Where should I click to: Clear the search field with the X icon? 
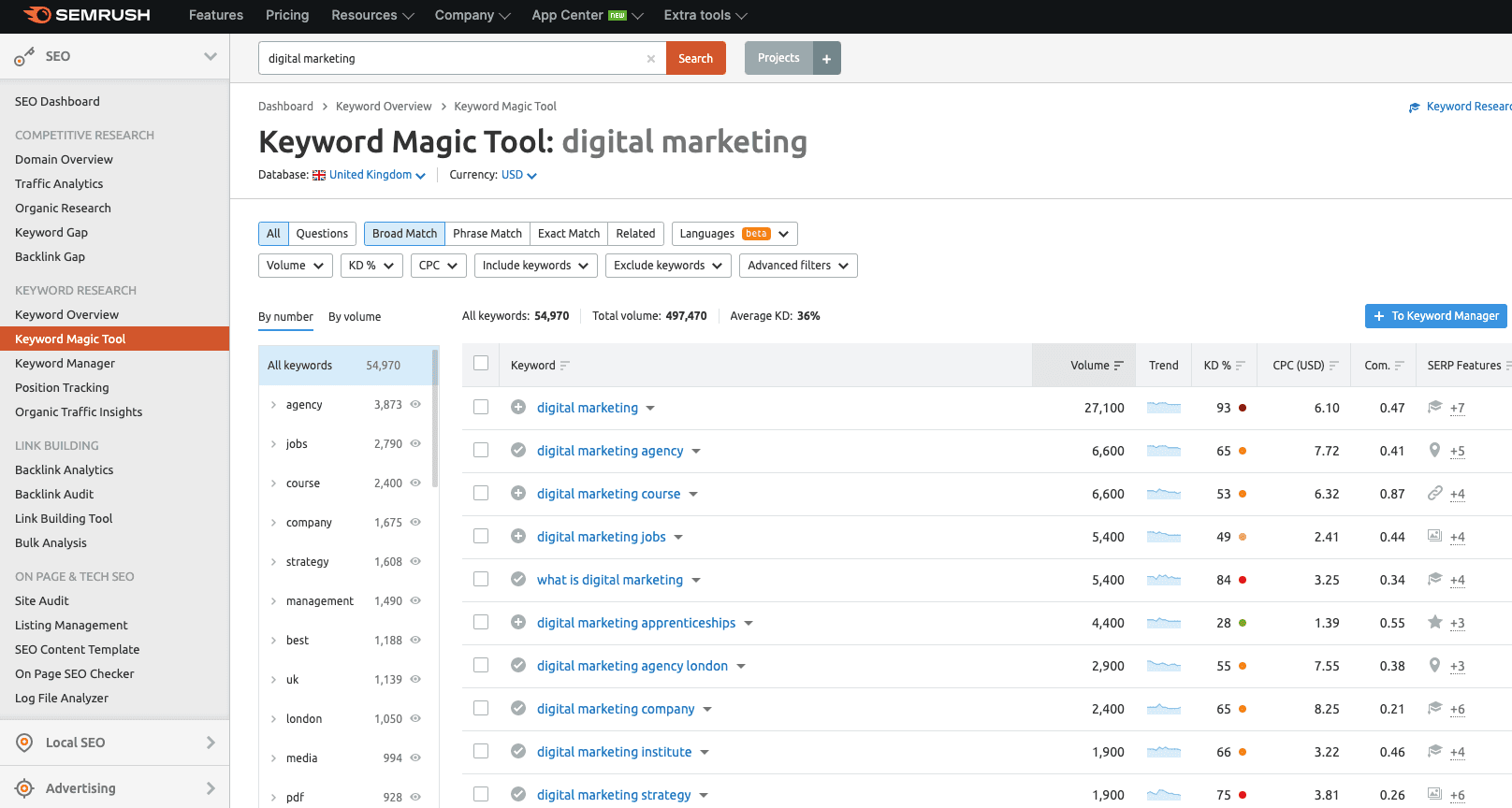(651, 59)
